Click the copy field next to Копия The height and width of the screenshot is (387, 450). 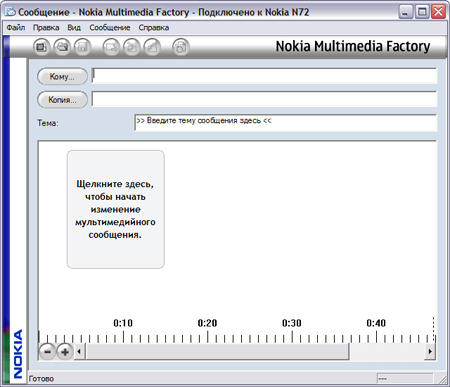264,99
